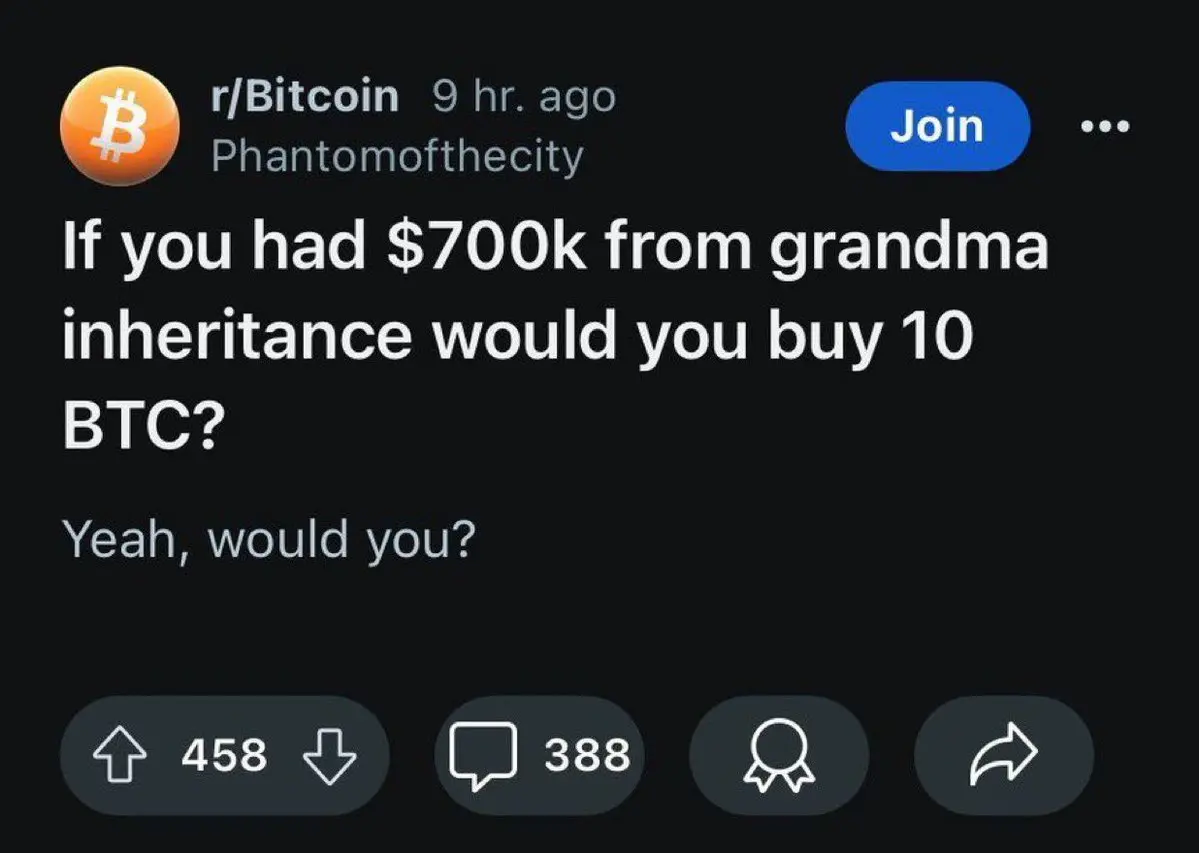Click the '9 hr. ago' timestamp
The image size is (1199, 853).
[524, 96]
